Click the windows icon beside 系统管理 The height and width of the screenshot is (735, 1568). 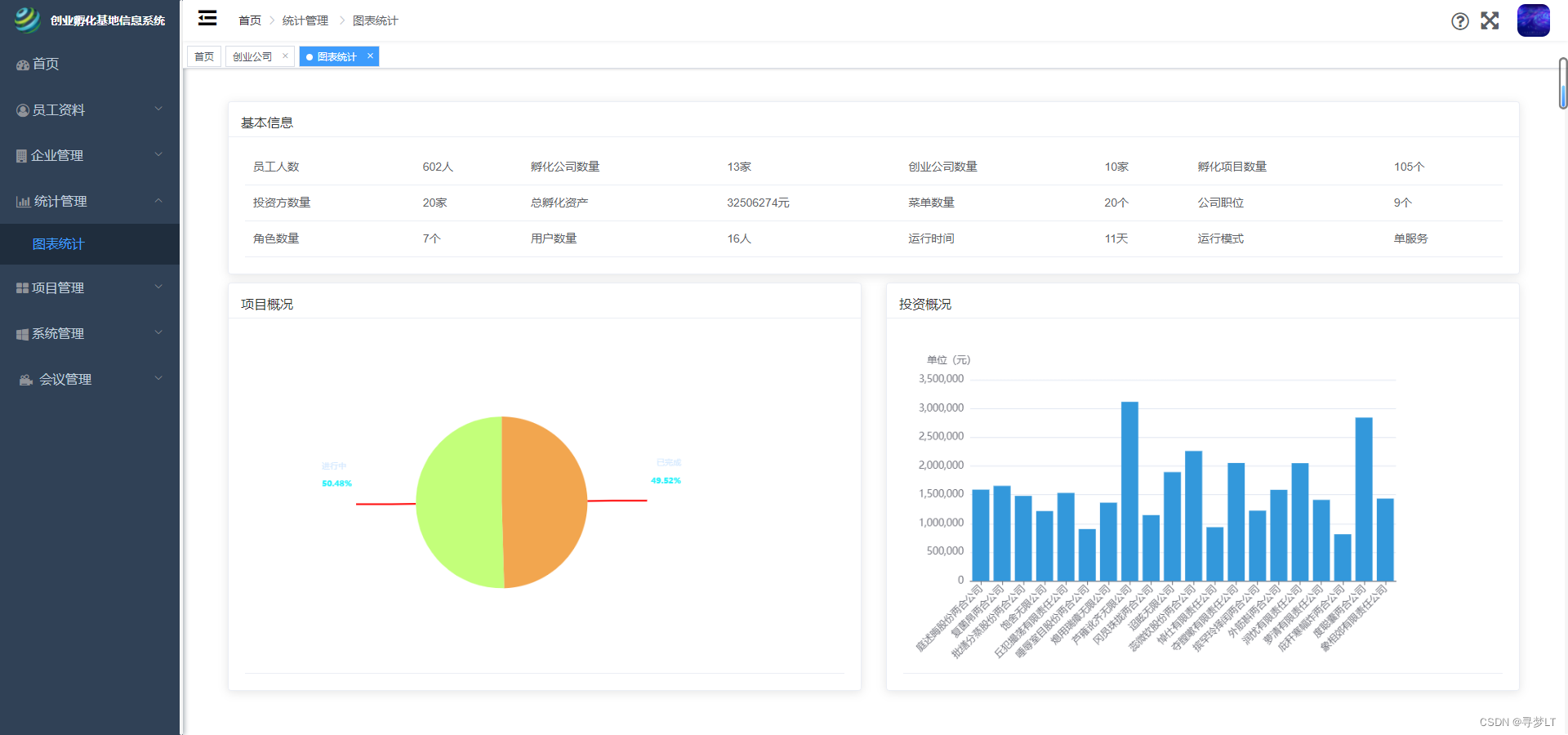23,334
